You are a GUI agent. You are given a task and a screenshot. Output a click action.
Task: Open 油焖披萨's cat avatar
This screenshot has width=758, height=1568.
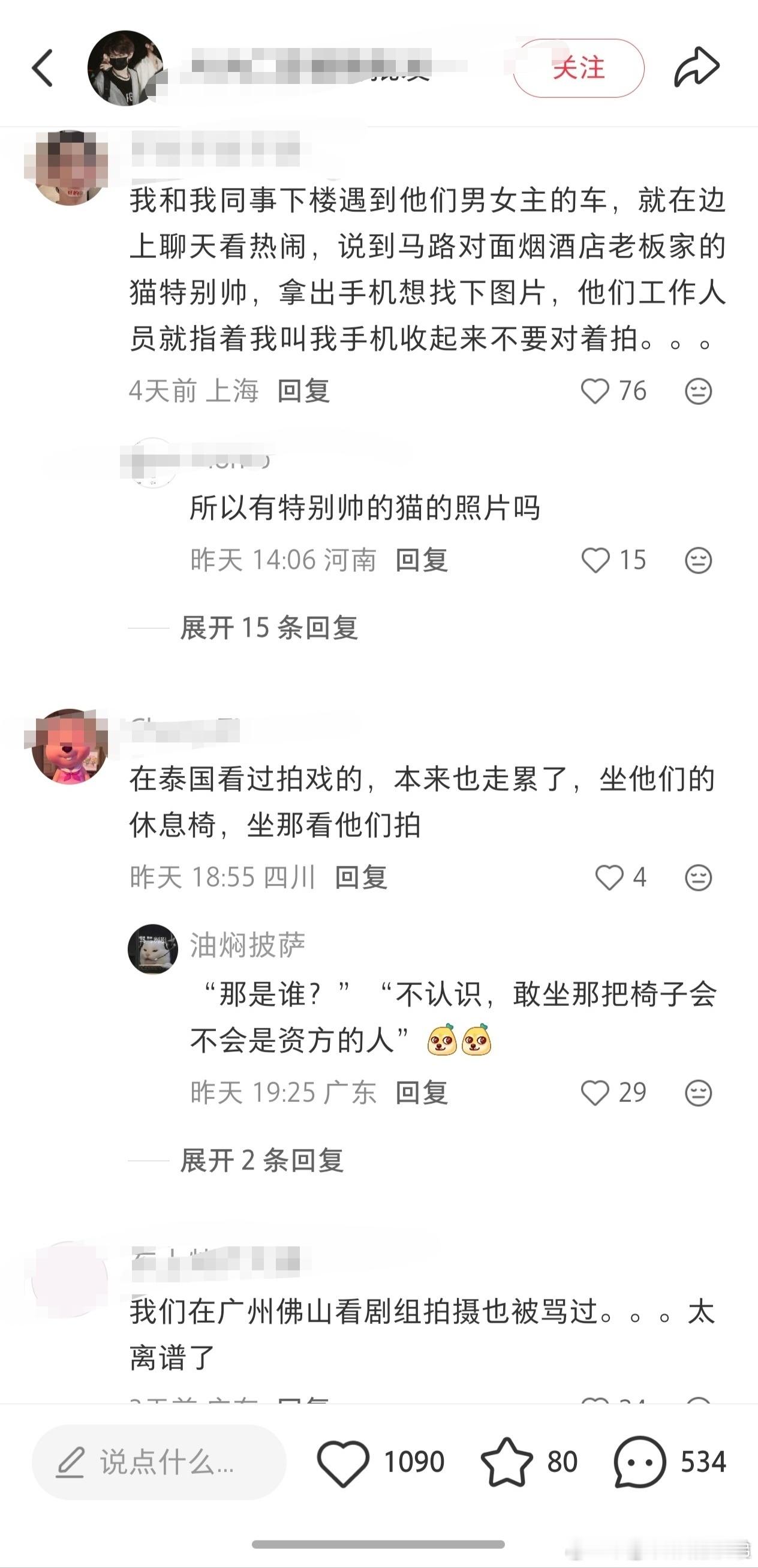[x=153, y=949]
